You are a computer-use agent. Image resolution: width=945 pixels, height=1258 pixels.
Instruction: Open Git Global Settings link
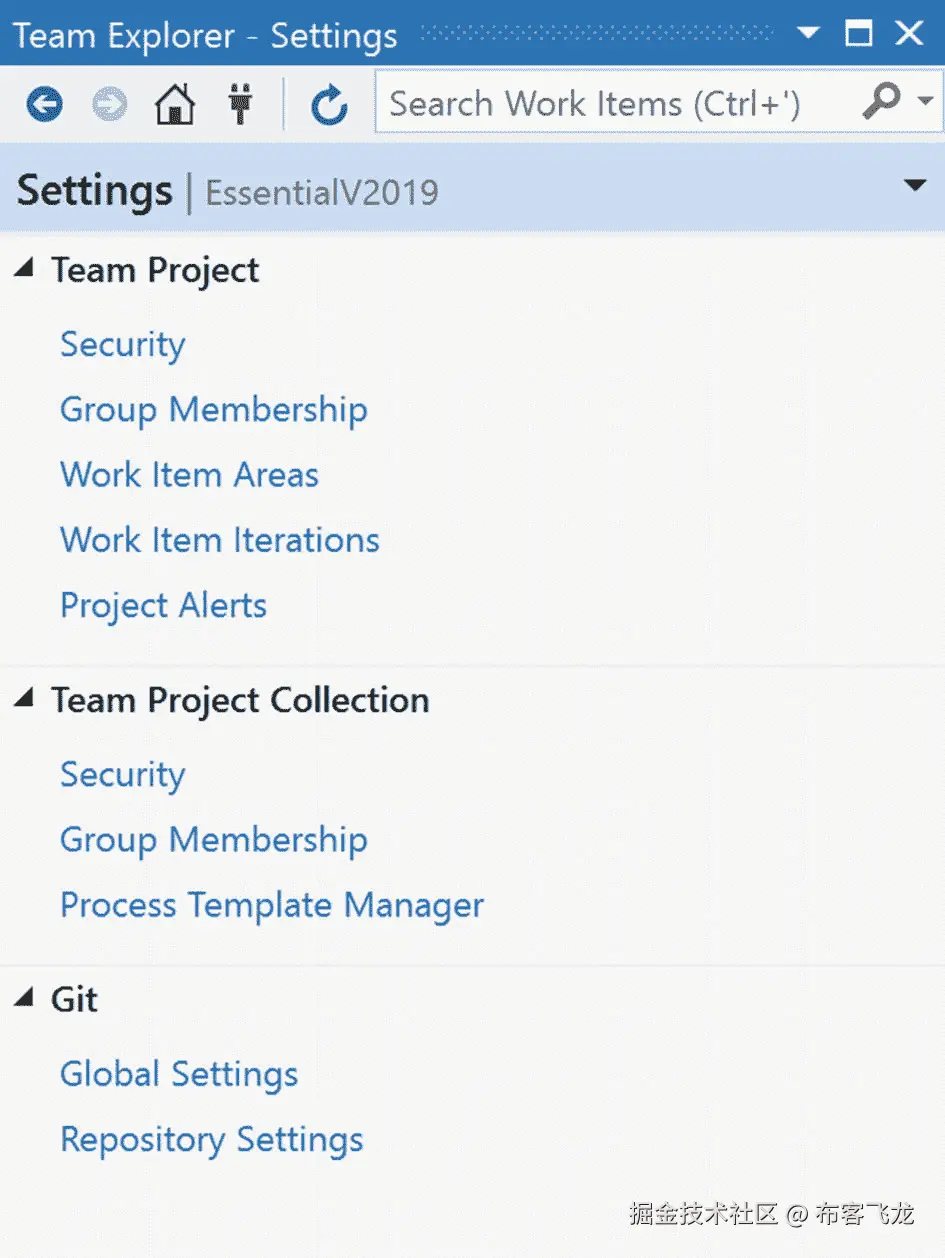click(179, 1074)
